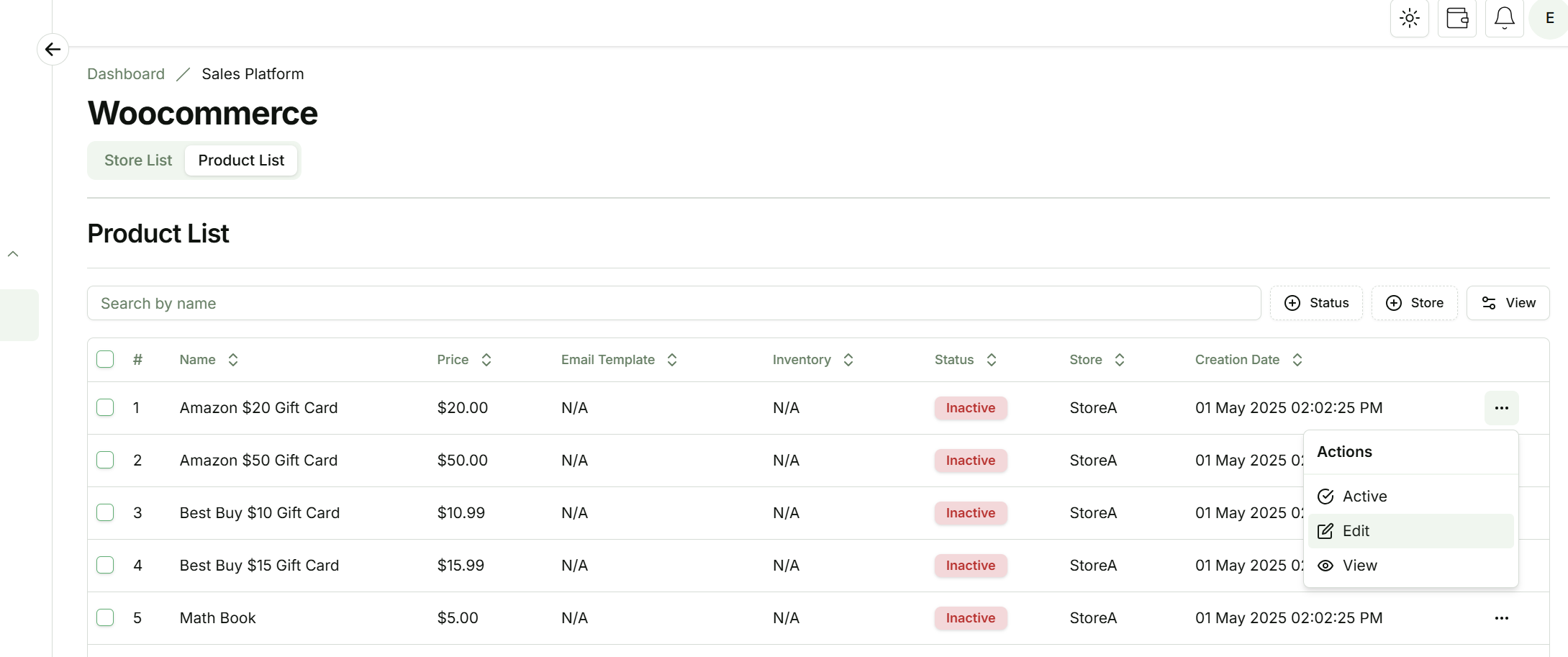Click the product name Best Buy $15 Gift Card
1568x657 pixels.
point(259,566)
